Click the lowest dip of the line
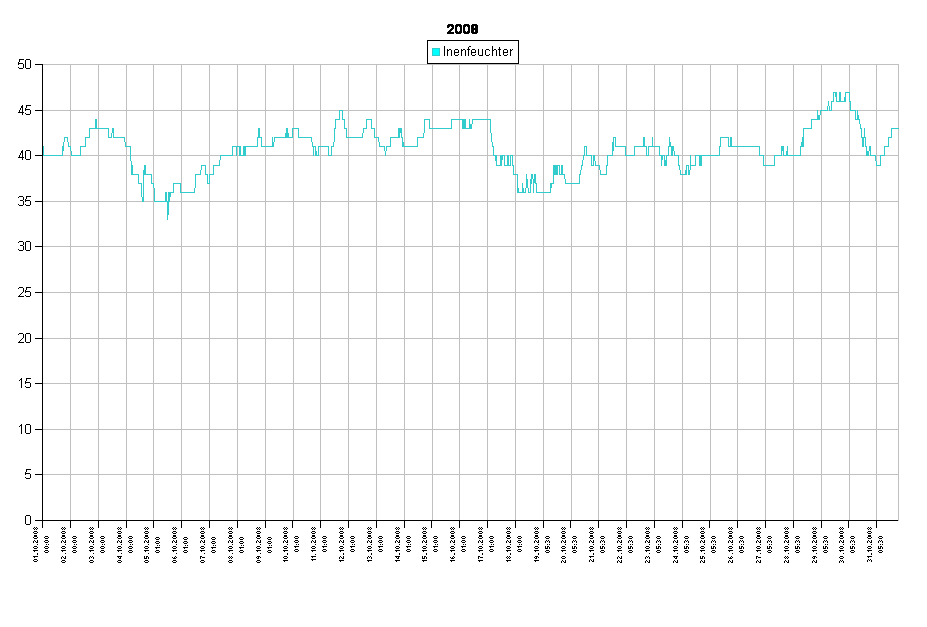927x627 pixels. click(x=167, y=216)
